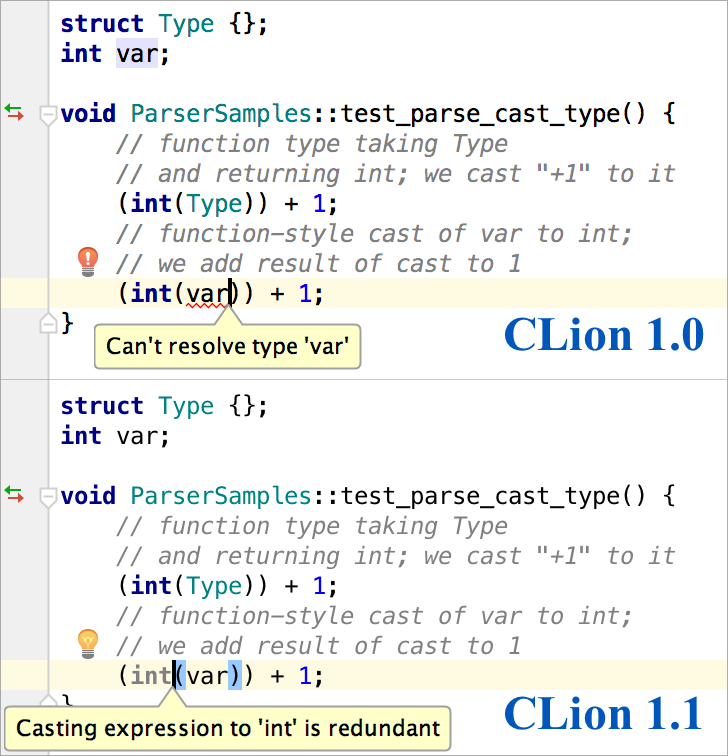
Task: Click the highlighted 'var' declaration in CLion 1.0 pane
Action: 136,53
